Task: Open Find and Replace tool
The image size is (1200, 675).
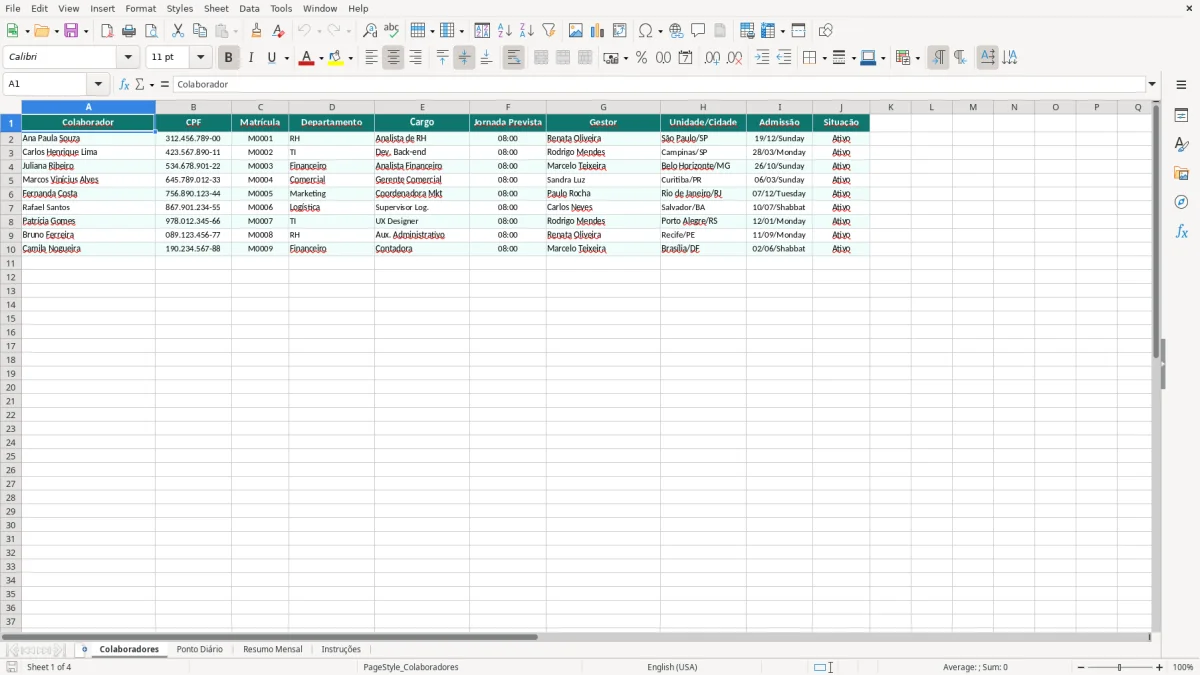Action: click(x=370, y=31)
